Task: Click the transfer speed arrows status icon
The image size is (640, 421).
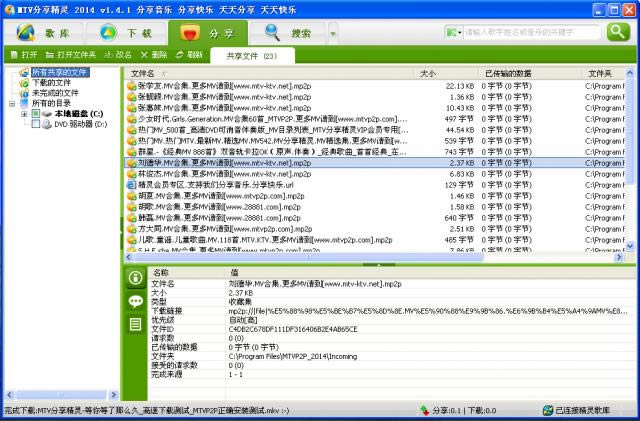Action: pyautogui.click(x=425, y=410)
